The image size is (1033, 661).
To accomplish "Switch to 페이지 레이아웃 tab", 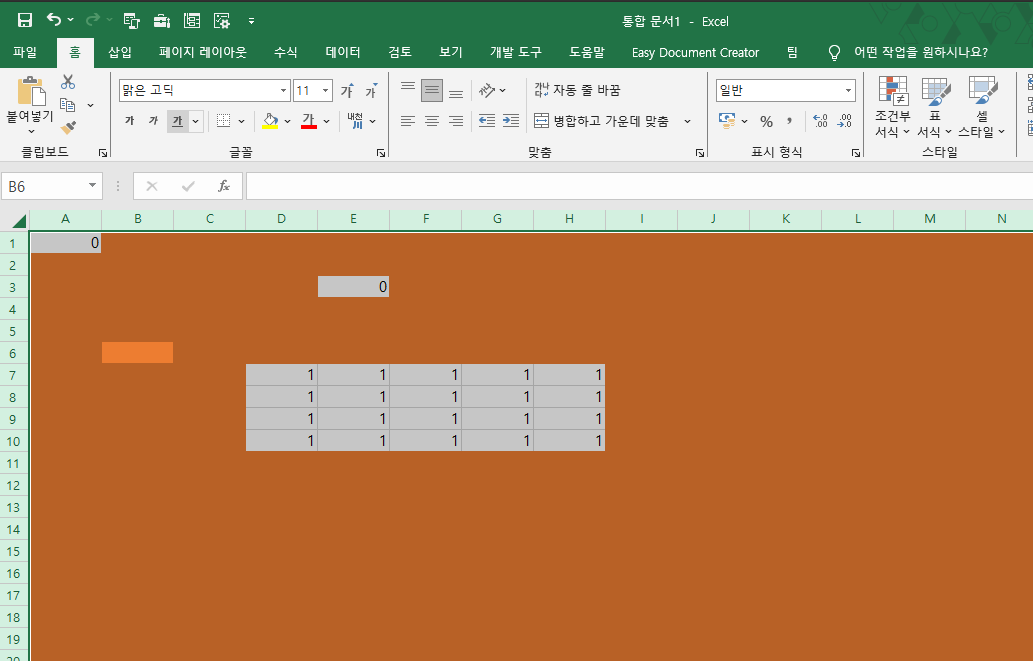I will [203, 52].
